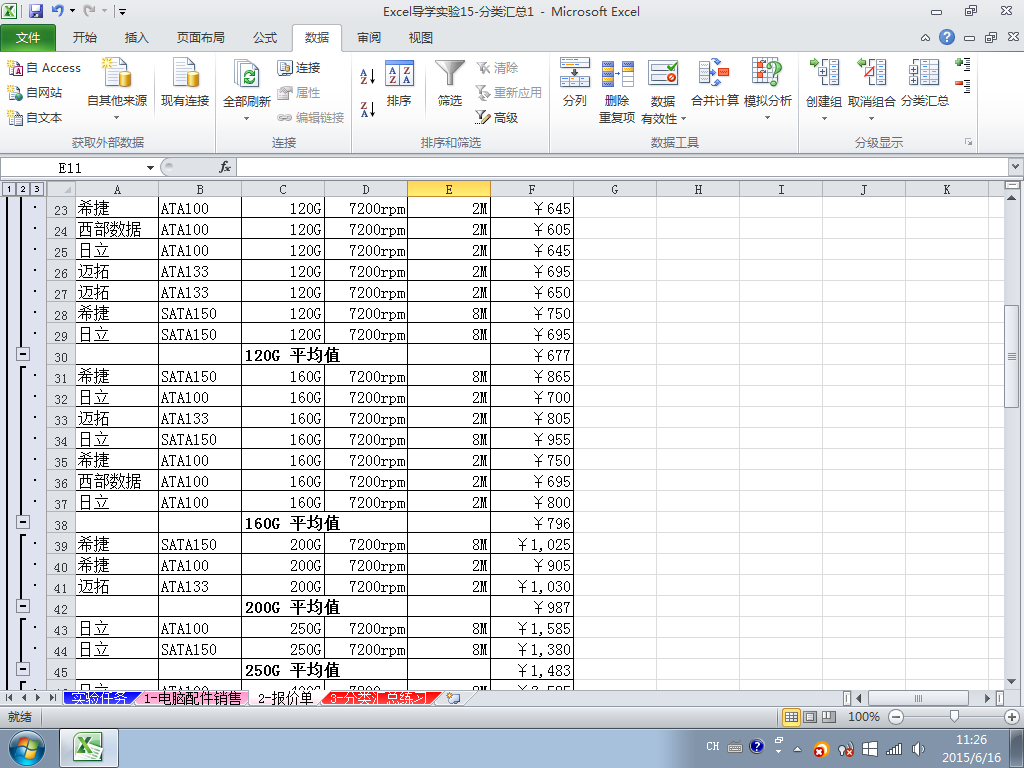Click Consolidate (合并计算)
Viewport: 1024px width, 768px height.
(x=714, y=82)
